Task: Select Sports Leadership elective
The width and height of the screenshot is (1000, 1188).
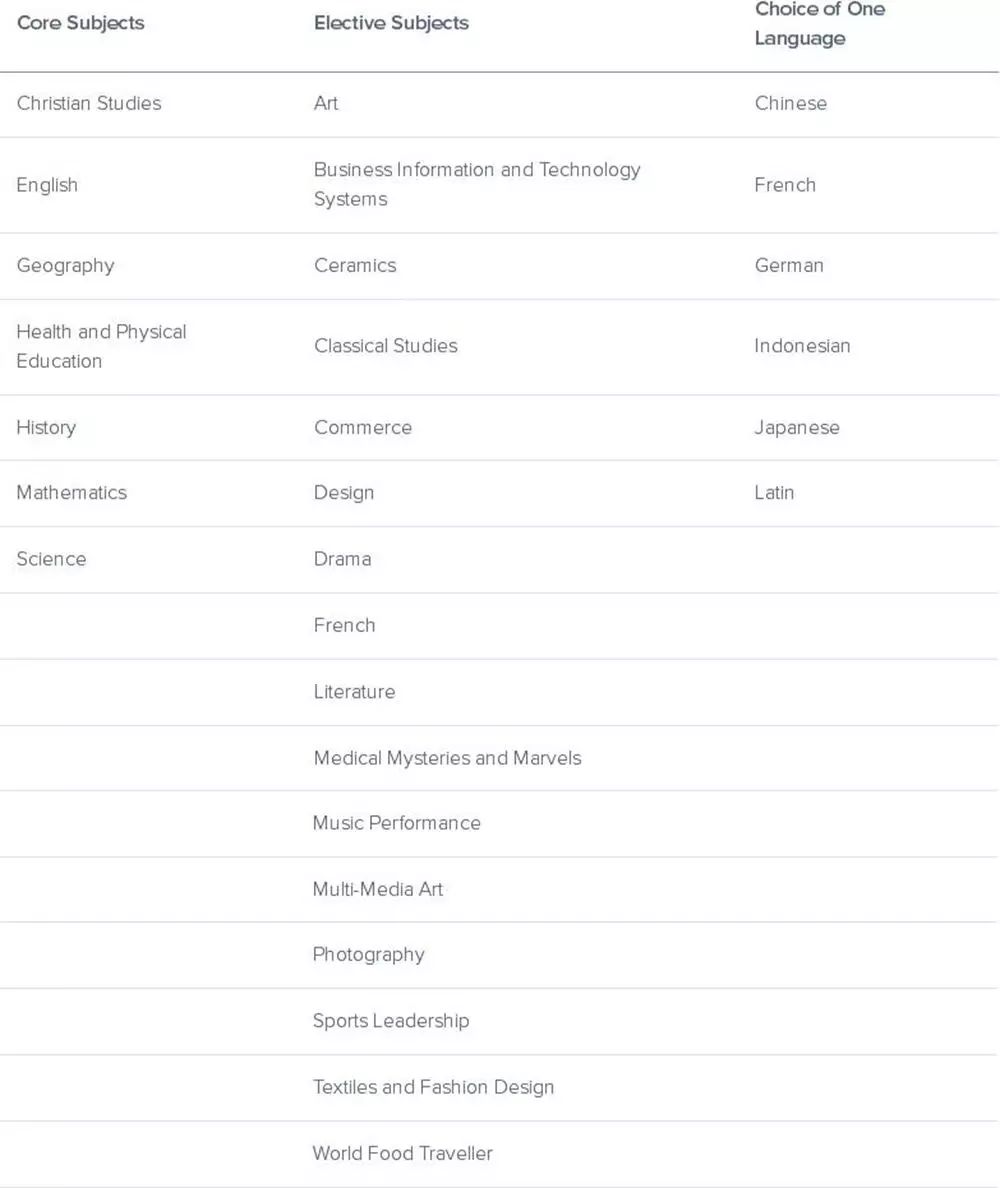Action: [x=391, y=1021]
